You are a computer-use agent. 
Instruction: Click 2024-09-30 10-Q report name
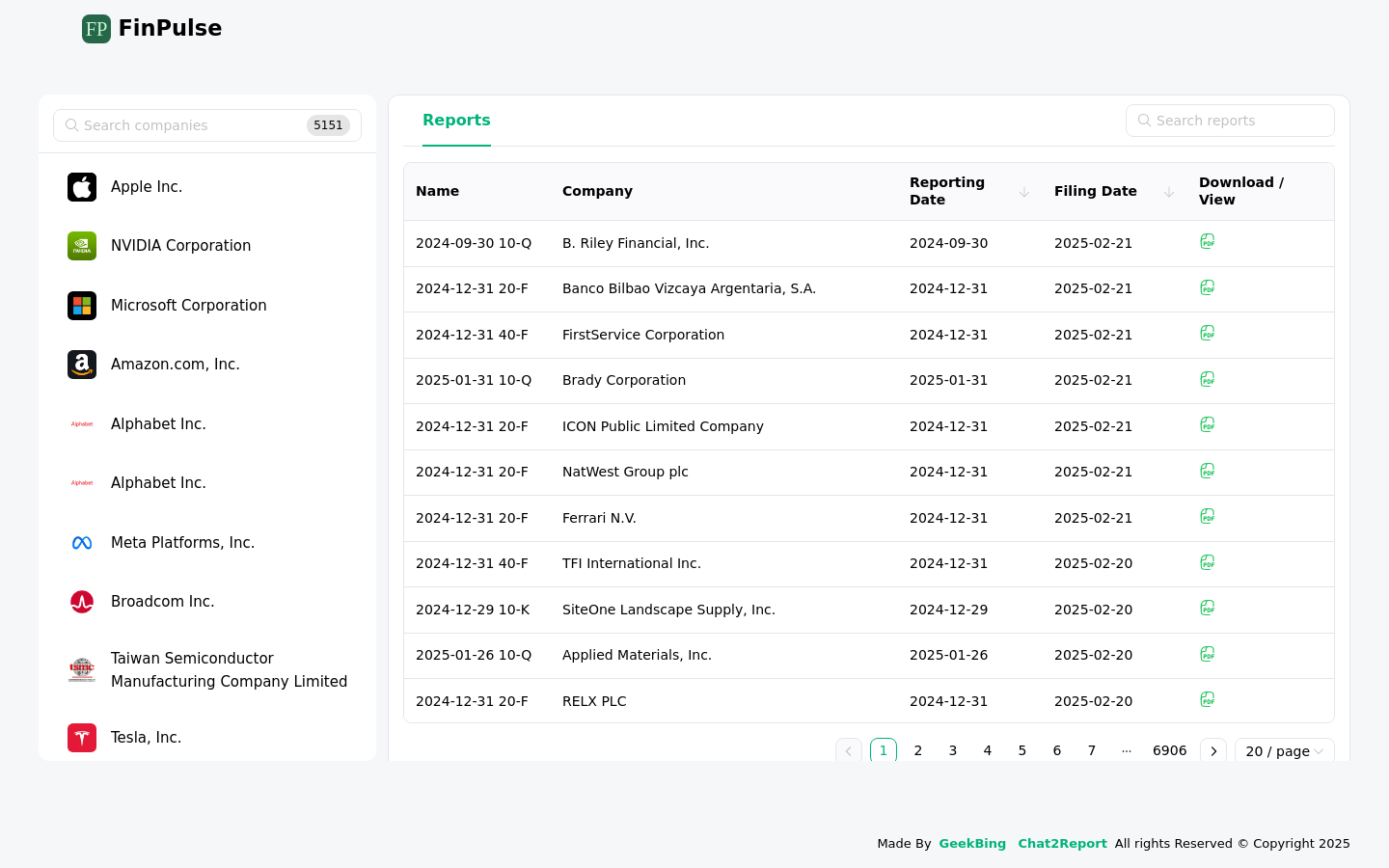tap(474, 243)
